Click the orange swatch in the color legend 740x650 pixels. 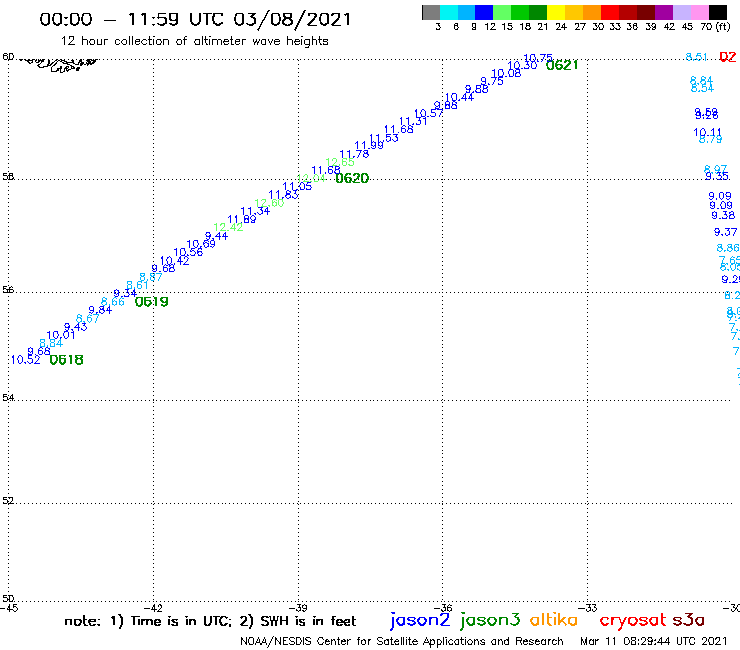592,13
